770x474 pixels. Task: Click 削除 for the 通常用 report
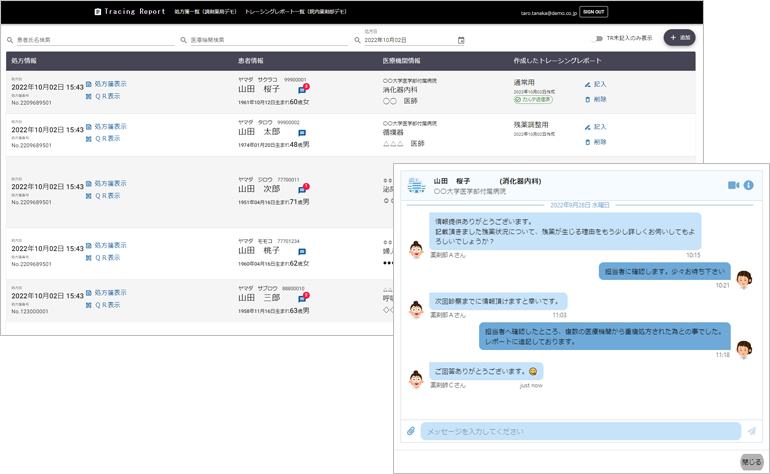pyautogui.click(x=599, y=99)
